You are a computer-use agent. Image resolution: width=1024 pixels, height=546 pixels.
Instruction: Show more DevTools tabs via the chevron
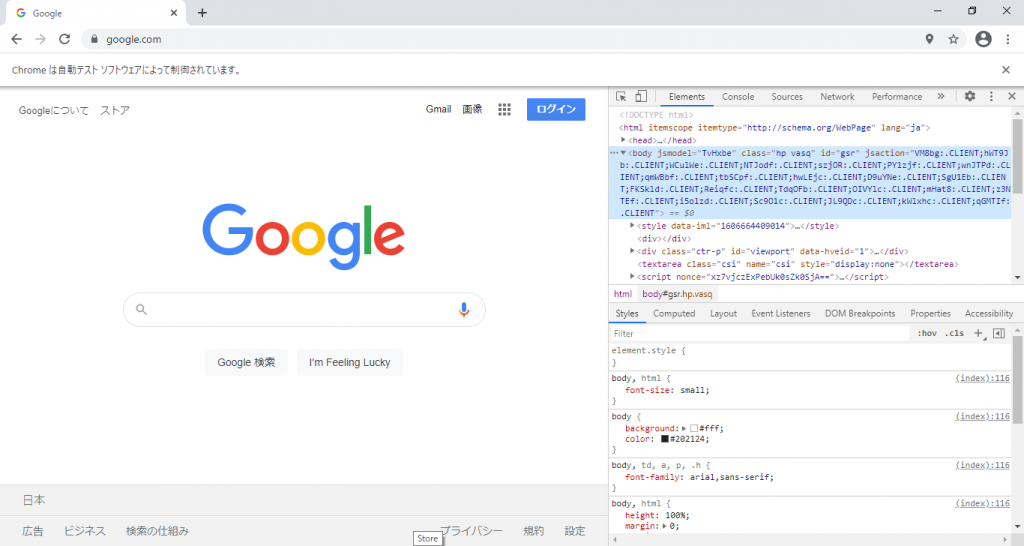(x=941, y=97)
